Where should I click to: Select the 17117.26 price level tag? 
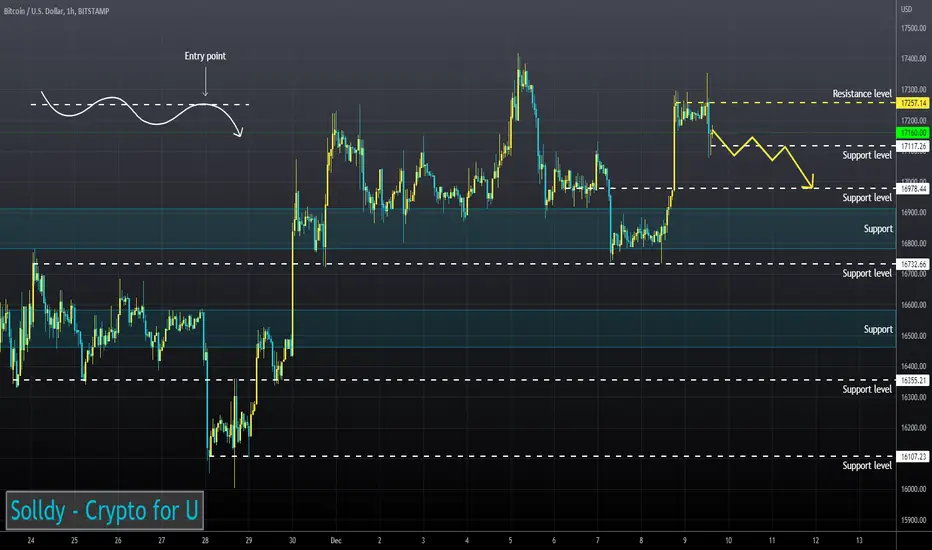pos(913,146)
